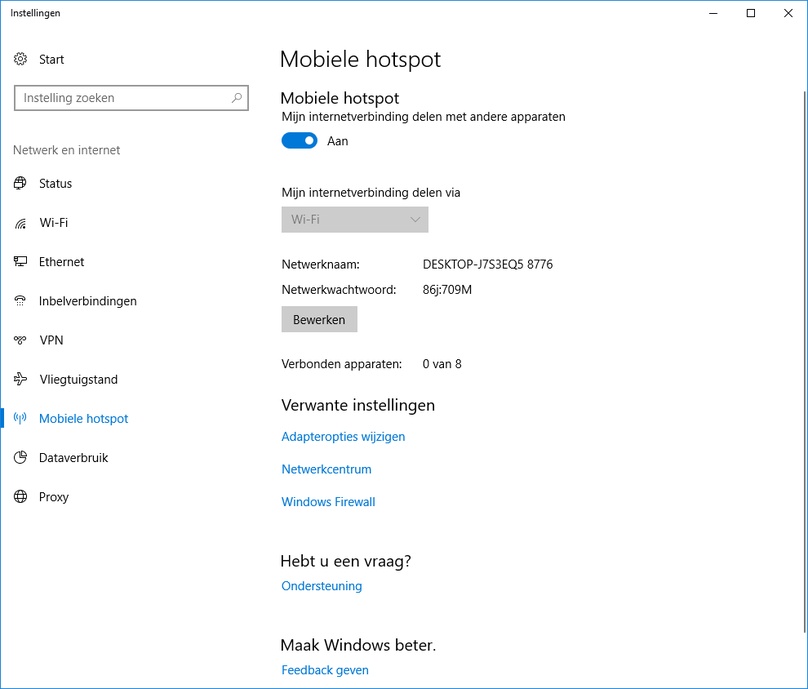Click the vertical scrollbar on the right

(x=804, y=361)
